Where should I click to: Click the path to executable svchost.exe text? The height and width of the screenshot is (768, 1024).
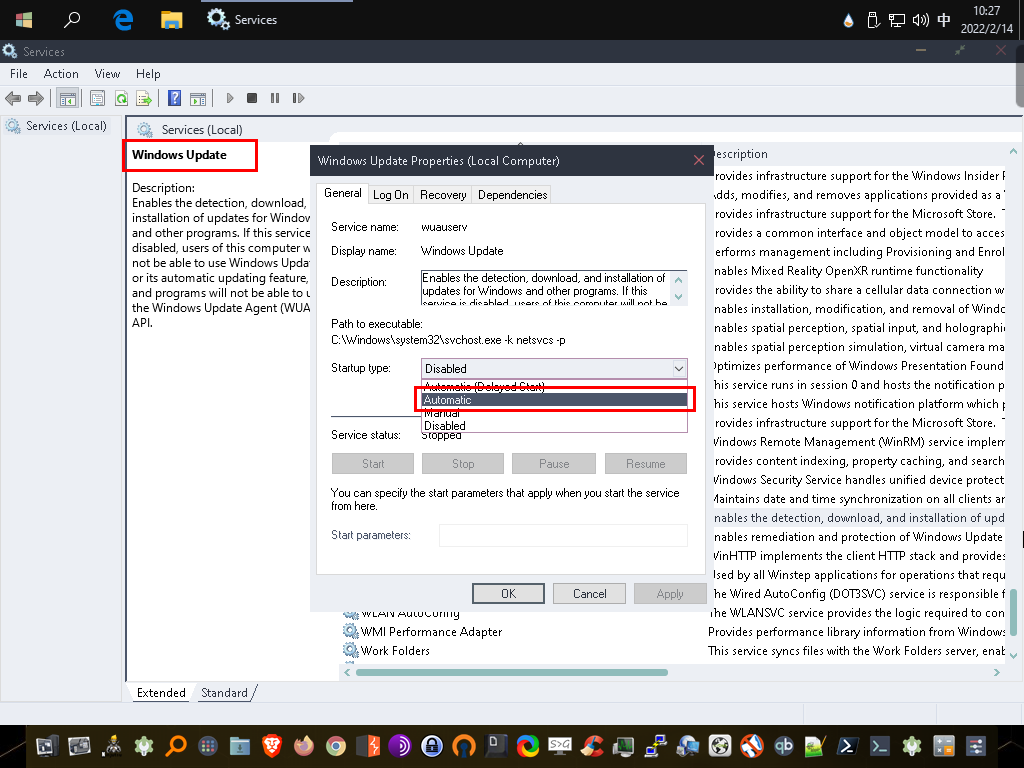448,340
